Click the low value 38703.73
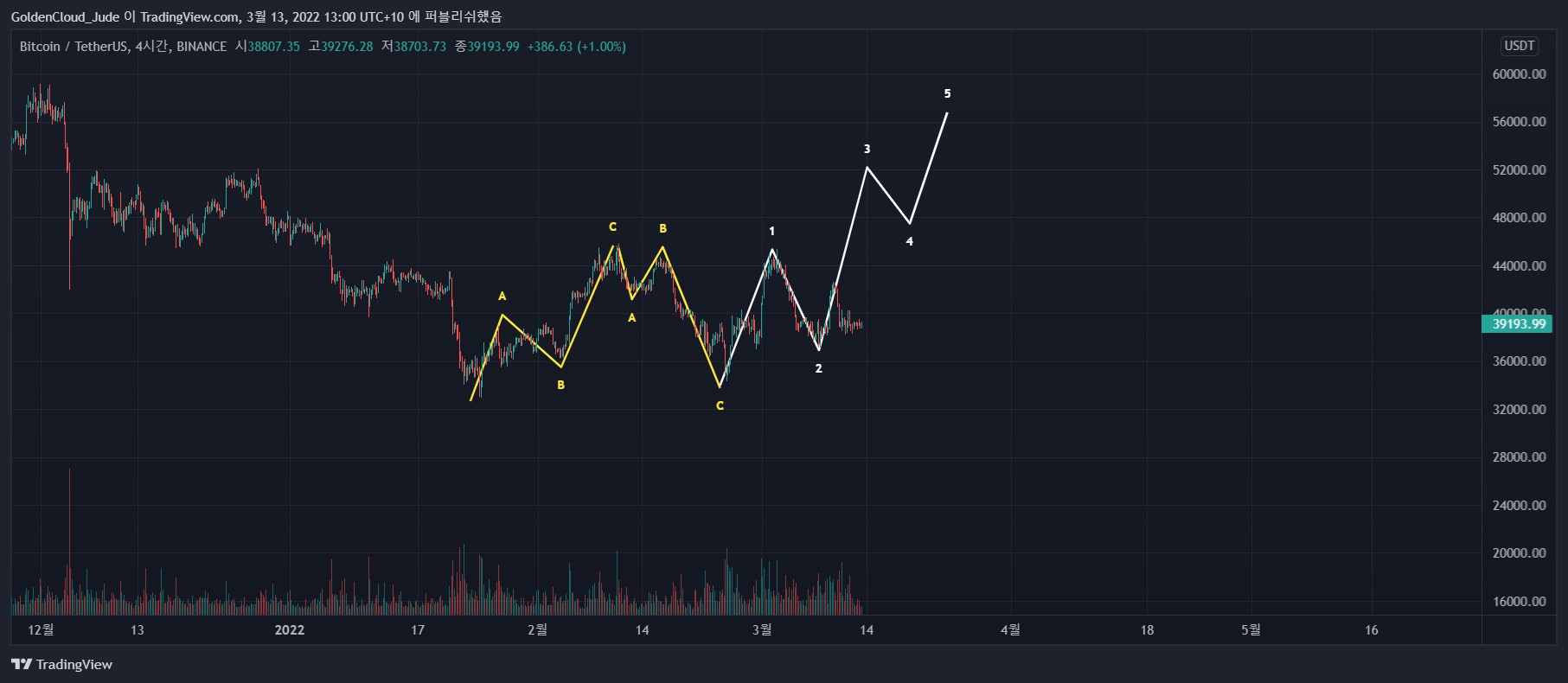1568x683 pixels. pos(420,47)
